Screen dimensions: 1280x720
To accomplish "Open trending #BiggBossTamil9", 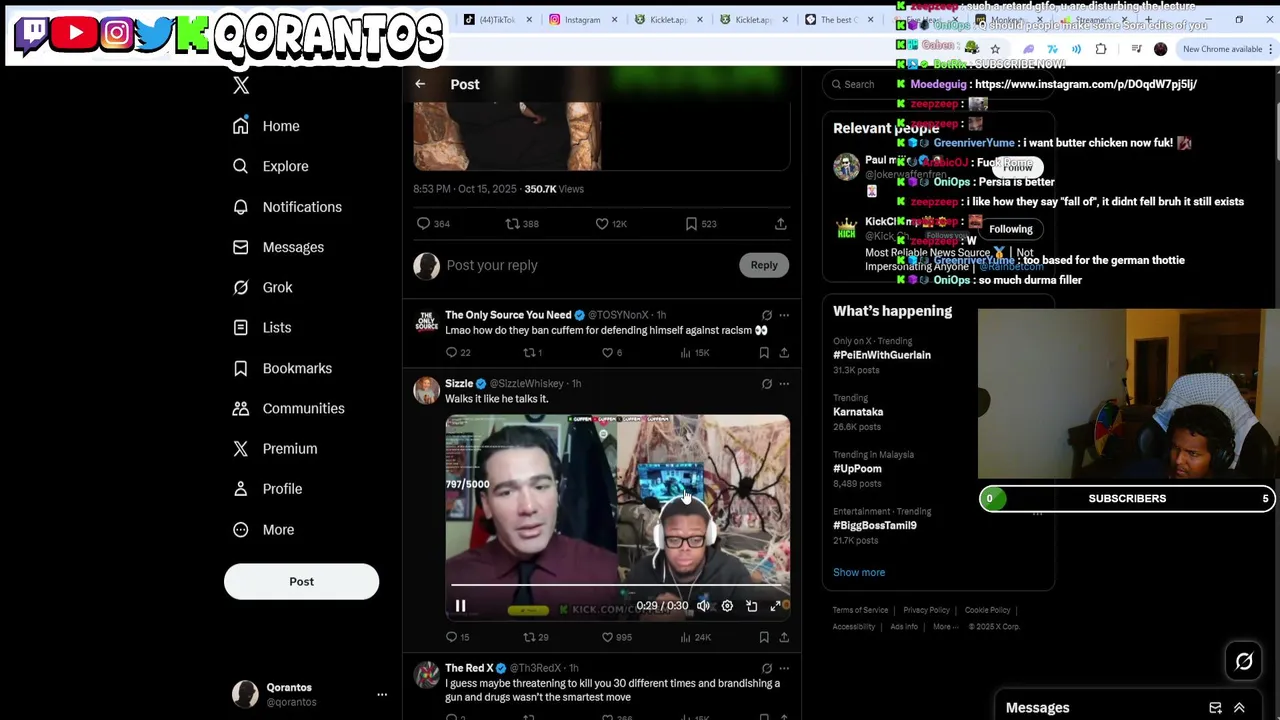I will pos(875,526).
